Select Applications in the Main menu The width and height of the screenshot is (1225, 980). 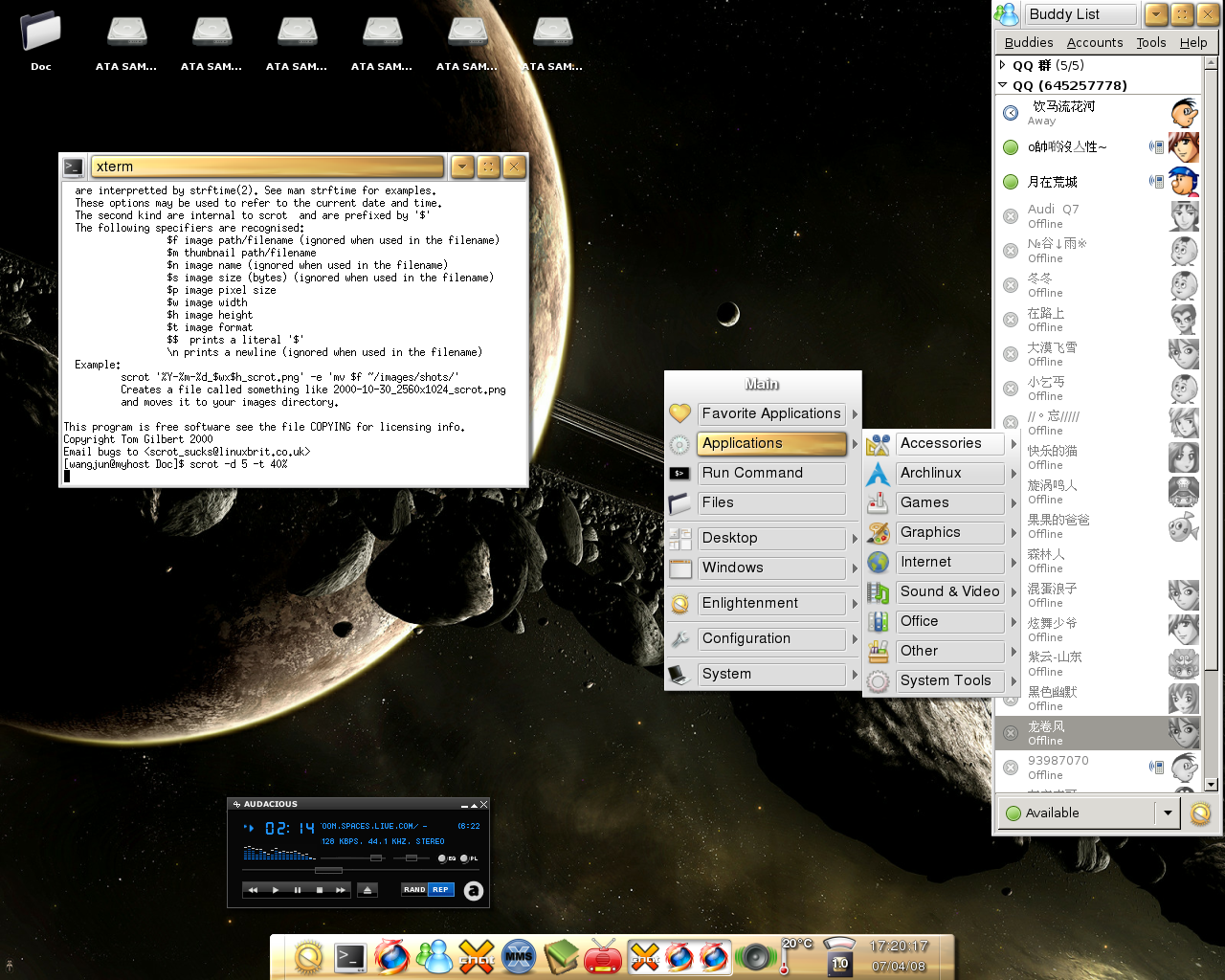(x=771, y=444)
